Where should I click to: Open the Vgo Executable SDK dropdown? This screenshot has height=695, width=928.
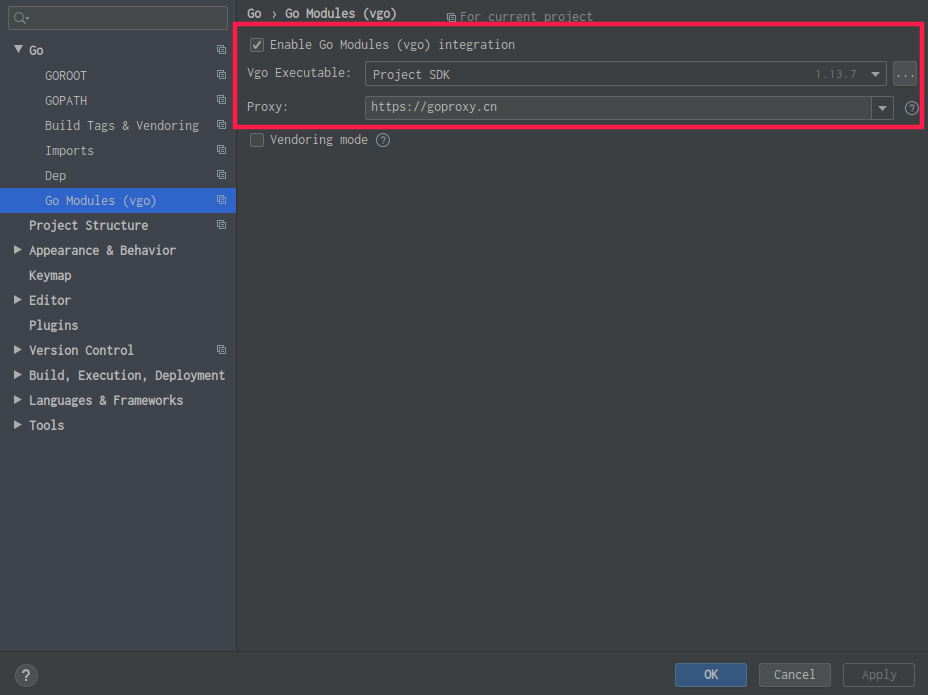point(875,75)
